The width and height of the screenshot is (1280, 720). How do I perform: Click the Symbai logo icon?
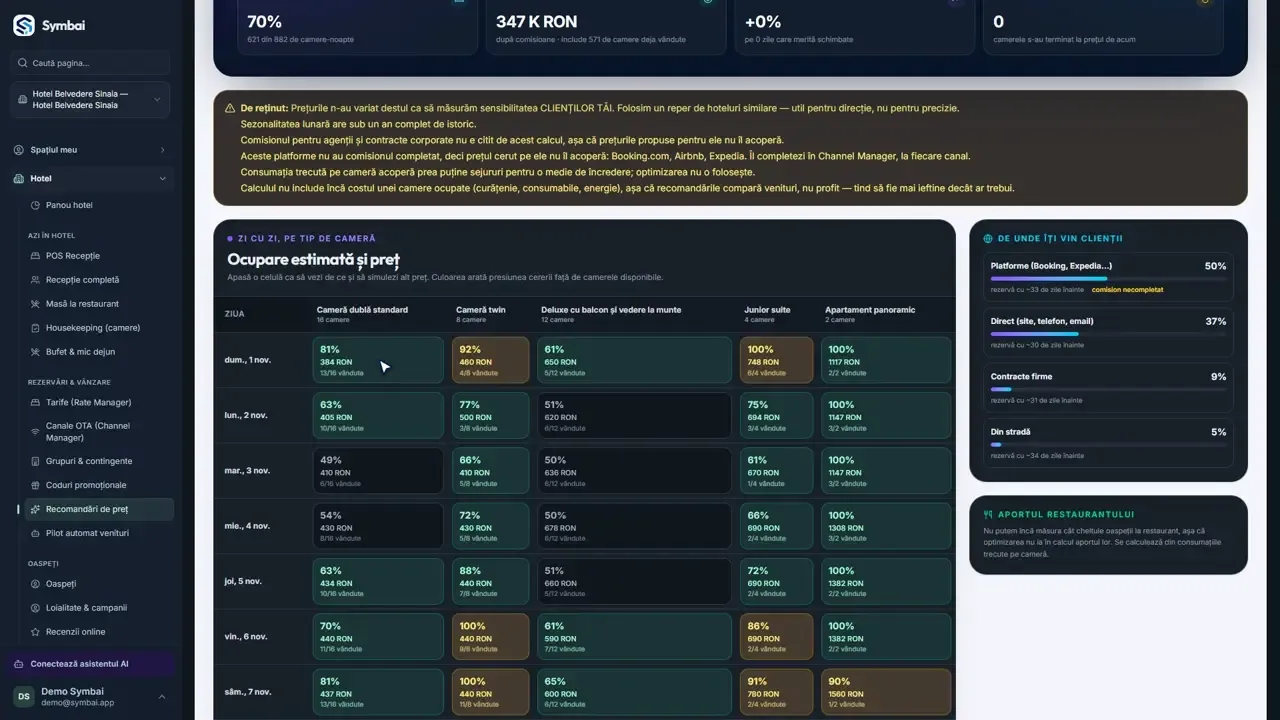click(x=24, y=26)
